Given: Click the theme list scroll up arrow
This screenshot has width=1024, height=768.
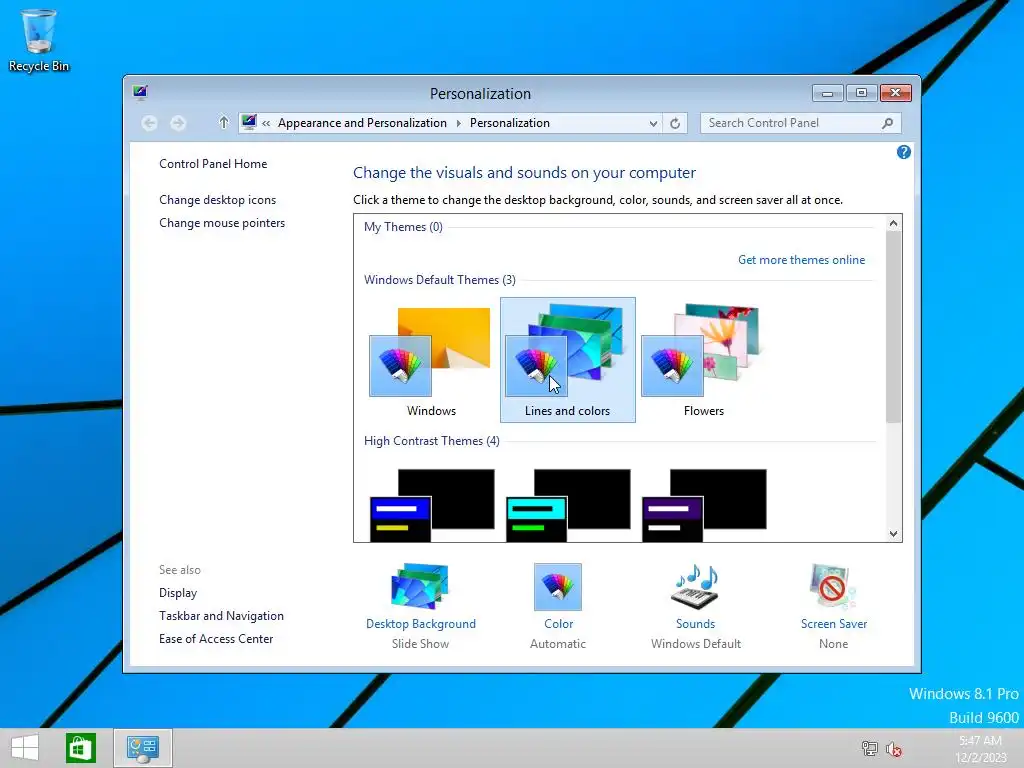Looking at the screenshot, I should [893, 223].
